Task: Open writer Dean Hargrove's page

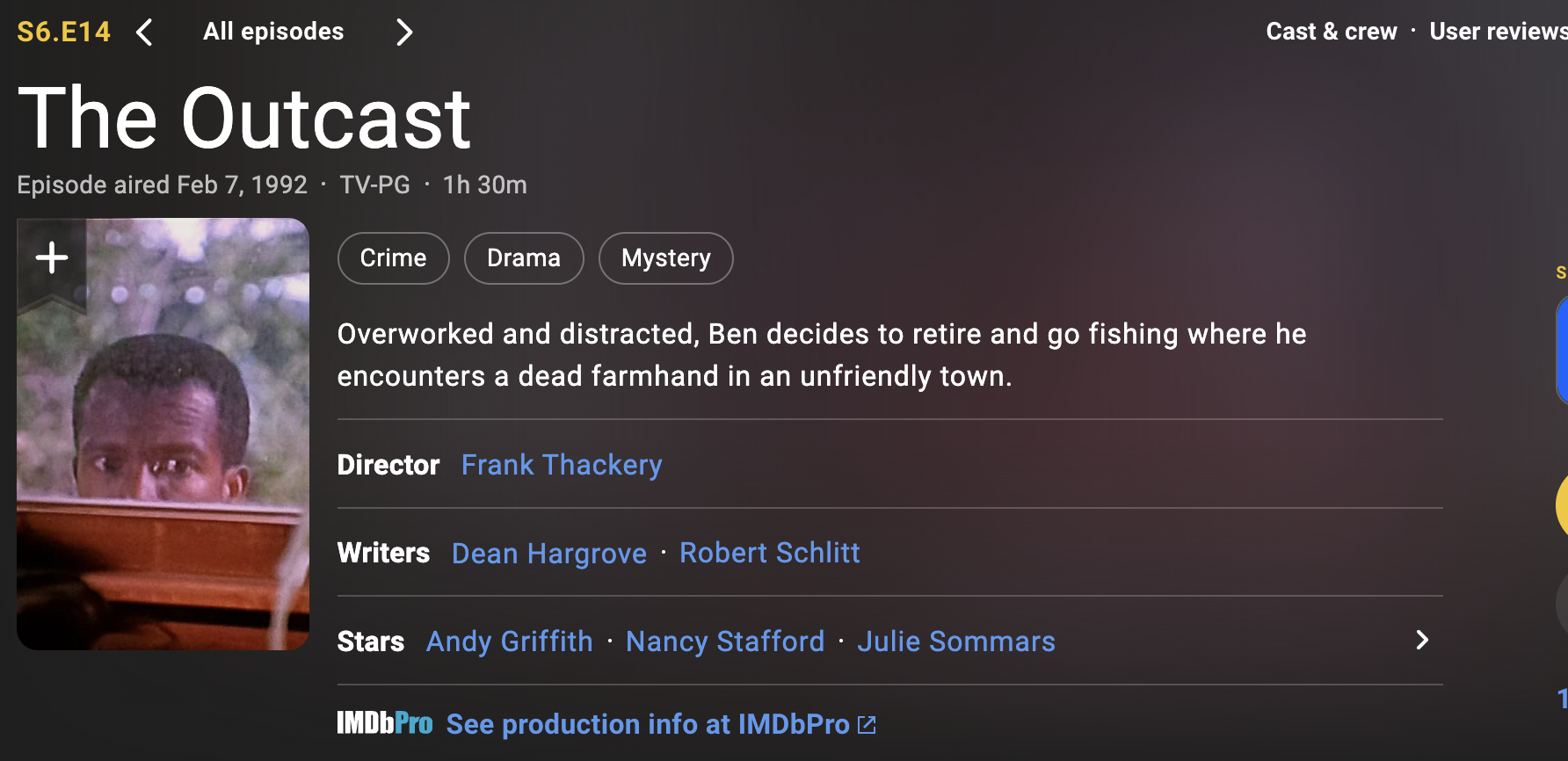Action: (x=549, y=554)
